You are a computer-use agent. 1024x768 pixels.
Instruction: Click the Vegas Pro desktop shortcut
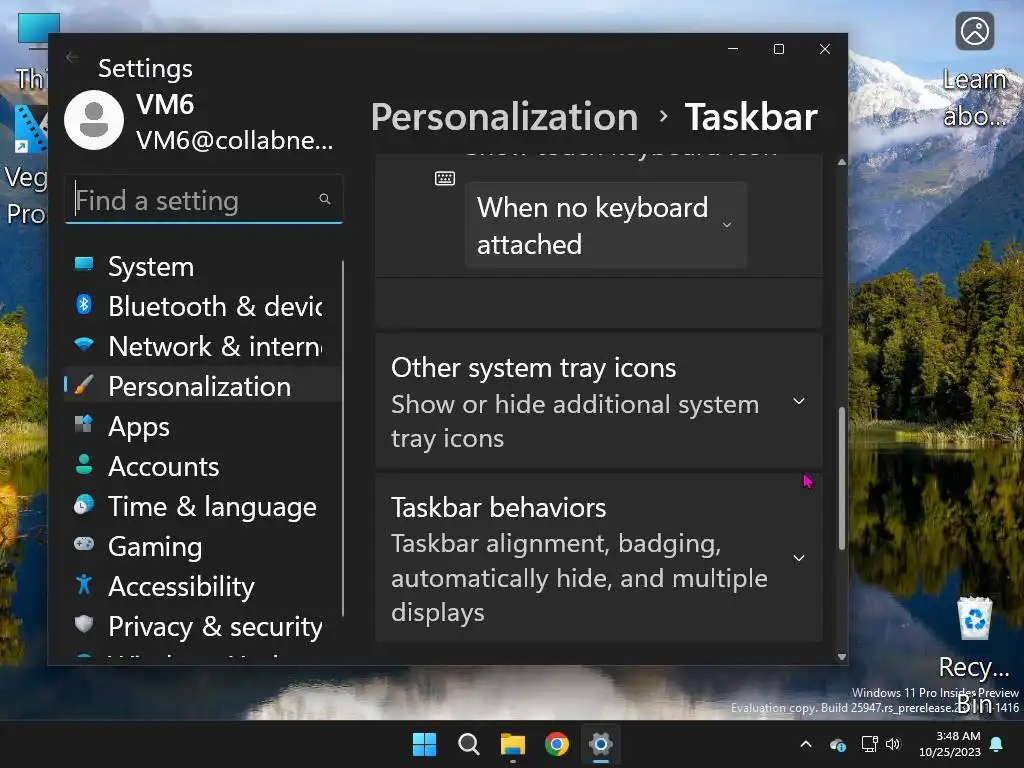25,166
